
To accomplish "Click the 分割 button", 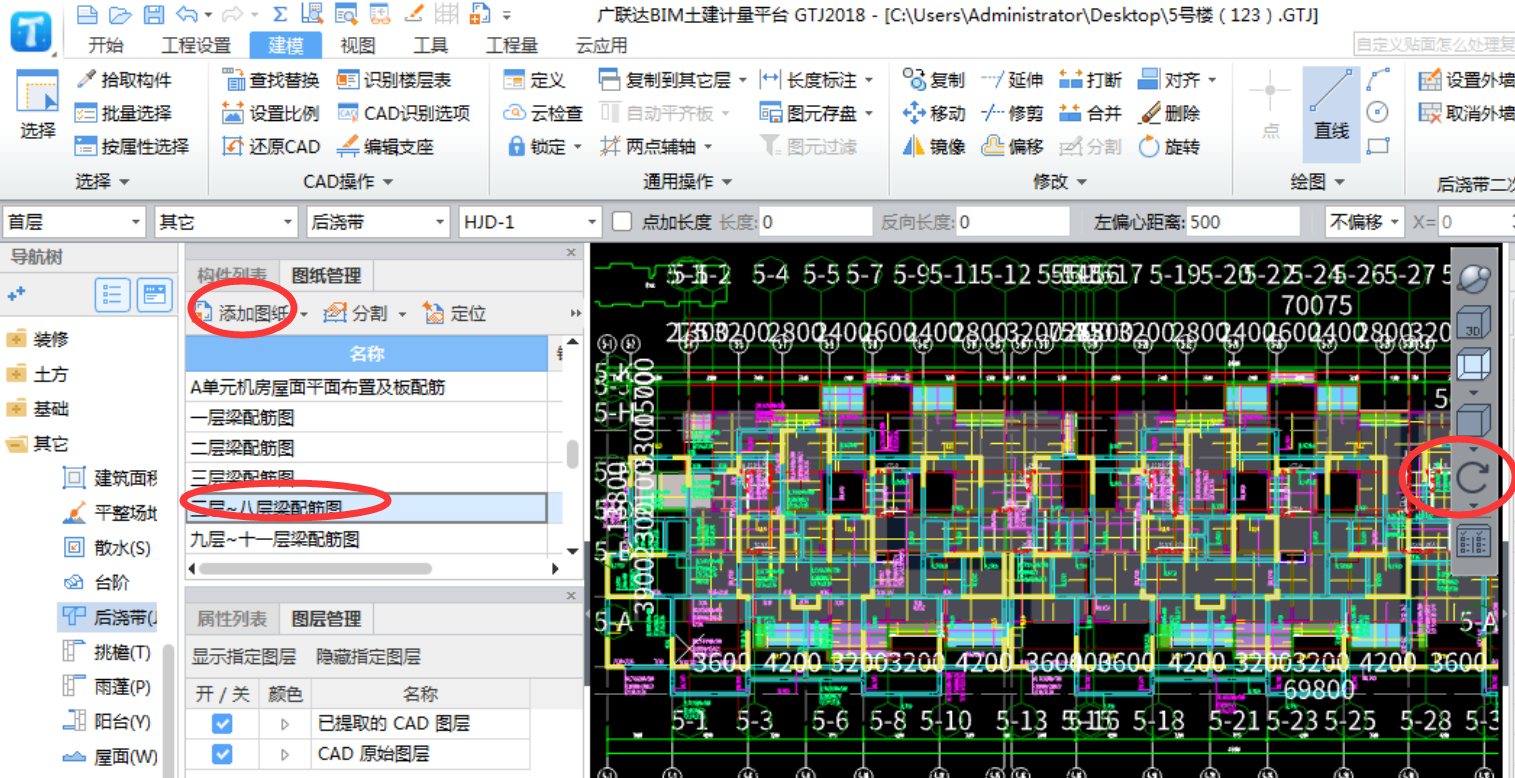I will 357,314.
